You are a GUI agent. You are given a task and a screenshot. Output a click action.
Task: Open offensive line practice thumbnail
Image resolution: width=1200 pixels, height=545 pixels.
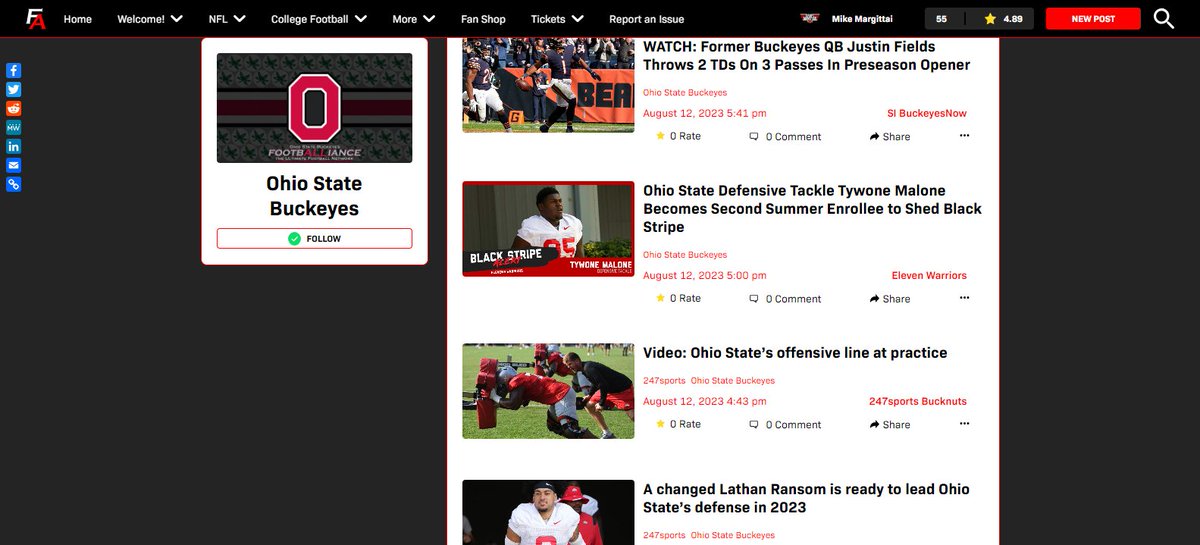coord(548,391)
